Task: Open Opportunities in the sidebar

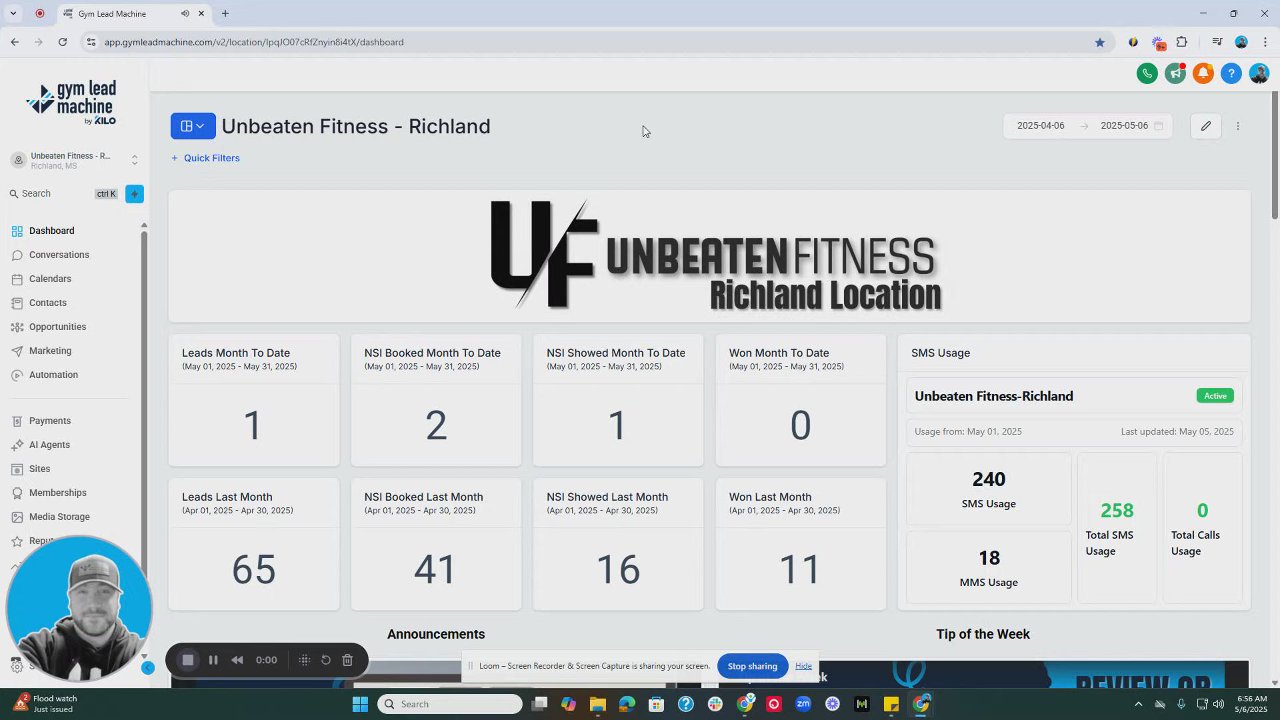Action: pyautogui.click(x=57, y=327)
